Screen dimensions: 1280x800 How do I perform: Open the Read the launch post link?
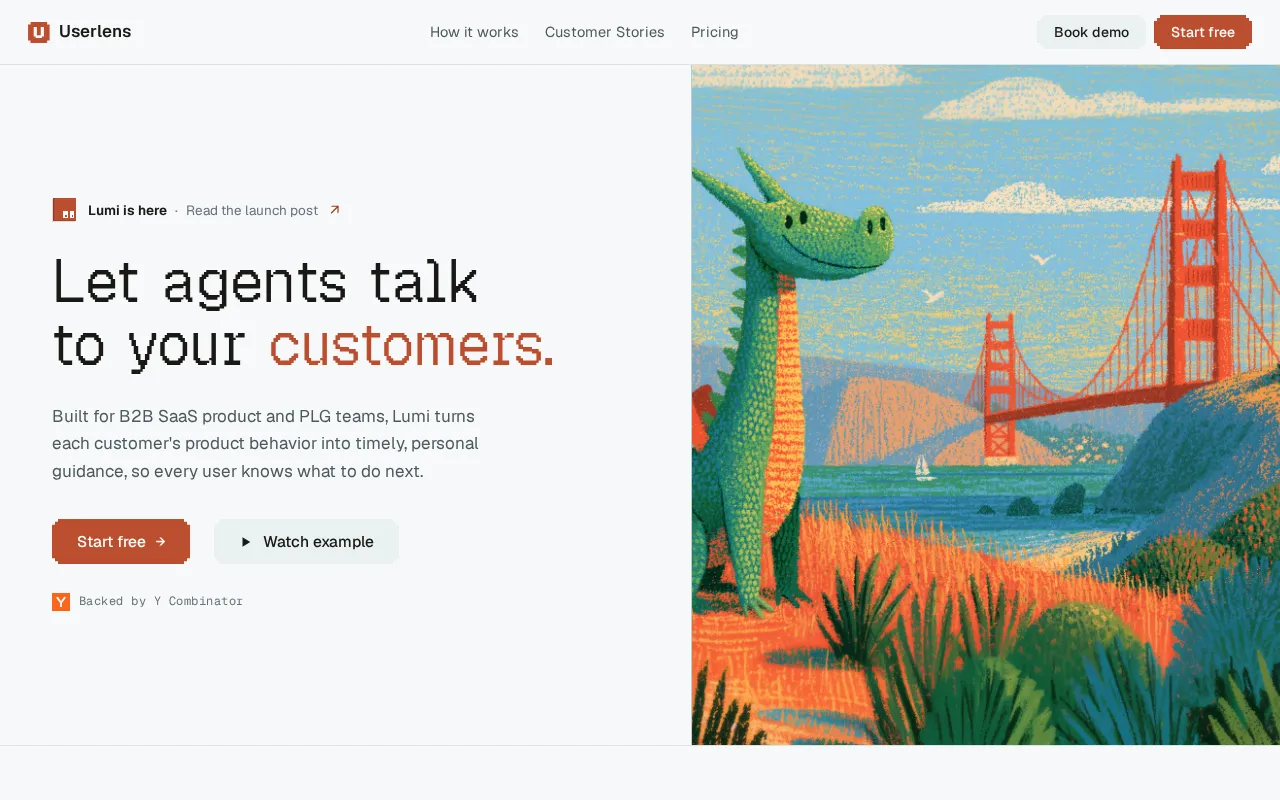point(252,210)
